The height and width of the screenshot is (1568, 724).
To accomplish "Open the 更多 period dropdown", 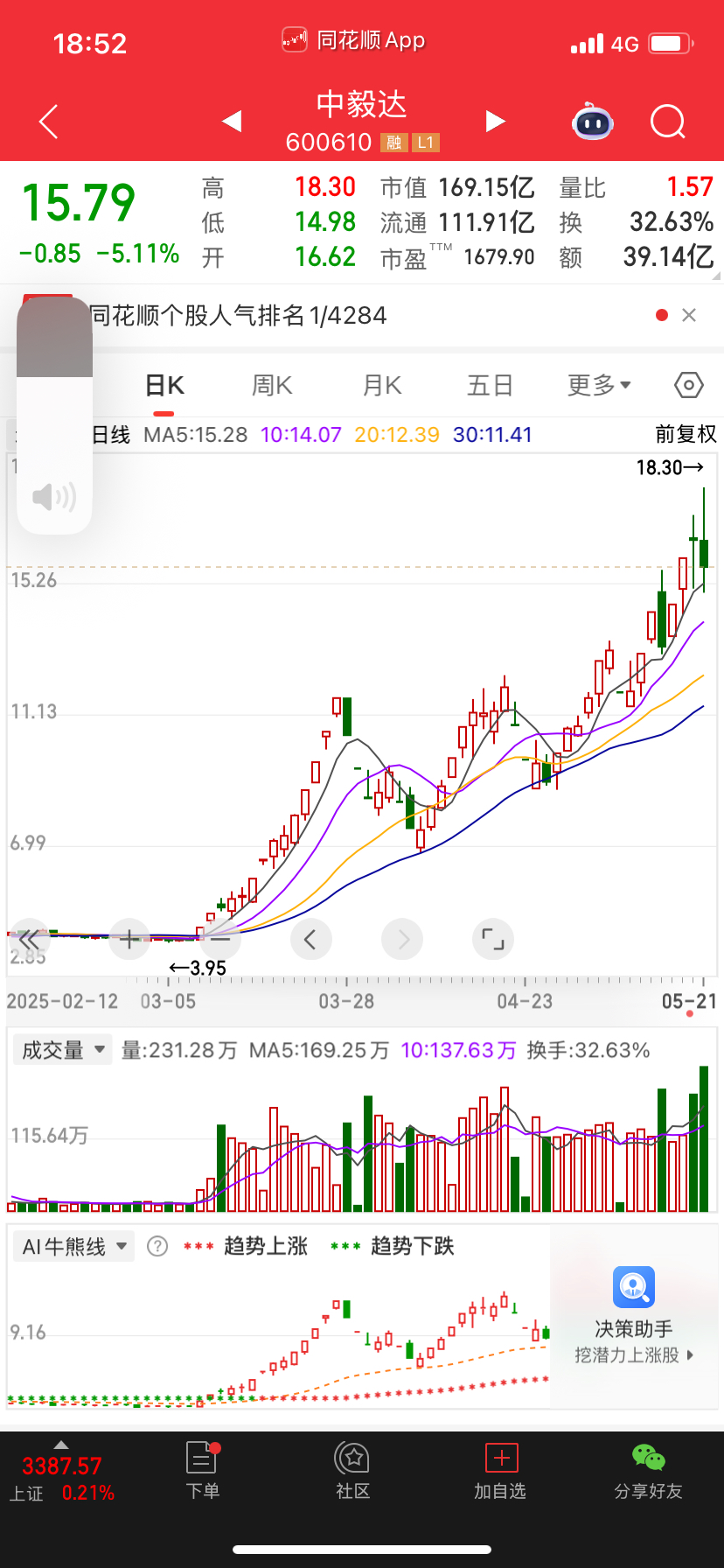I will (599, 385).
